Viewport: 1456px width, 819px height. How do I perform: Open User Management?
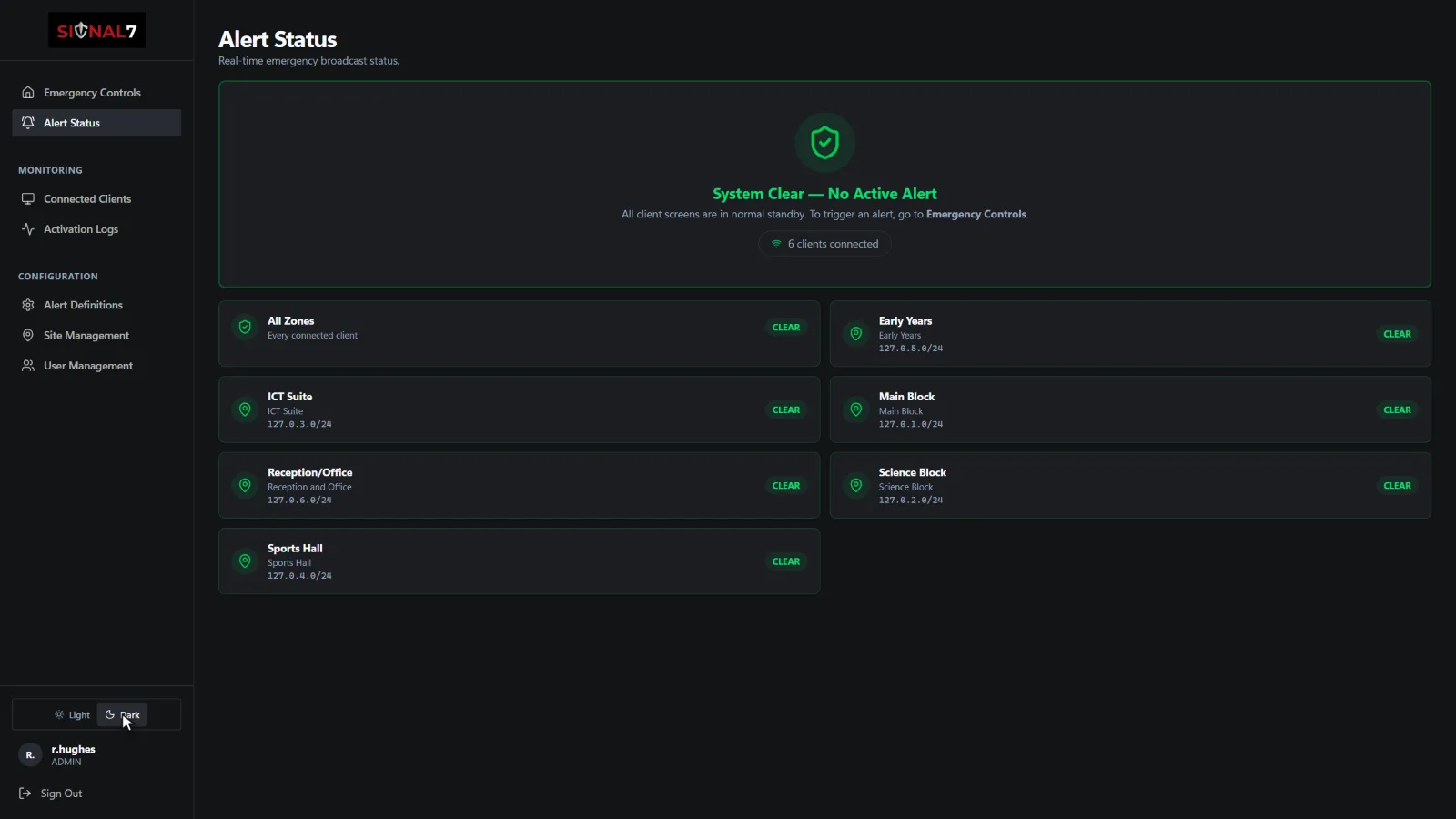click(96, 366)
